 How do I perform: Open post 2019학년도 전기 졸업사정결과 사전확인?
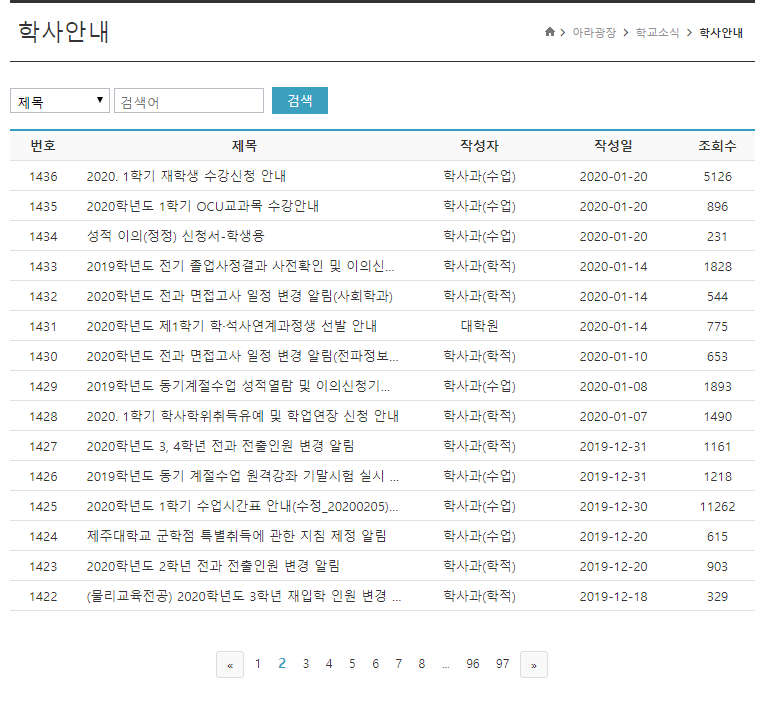click(x=241, y=266)
